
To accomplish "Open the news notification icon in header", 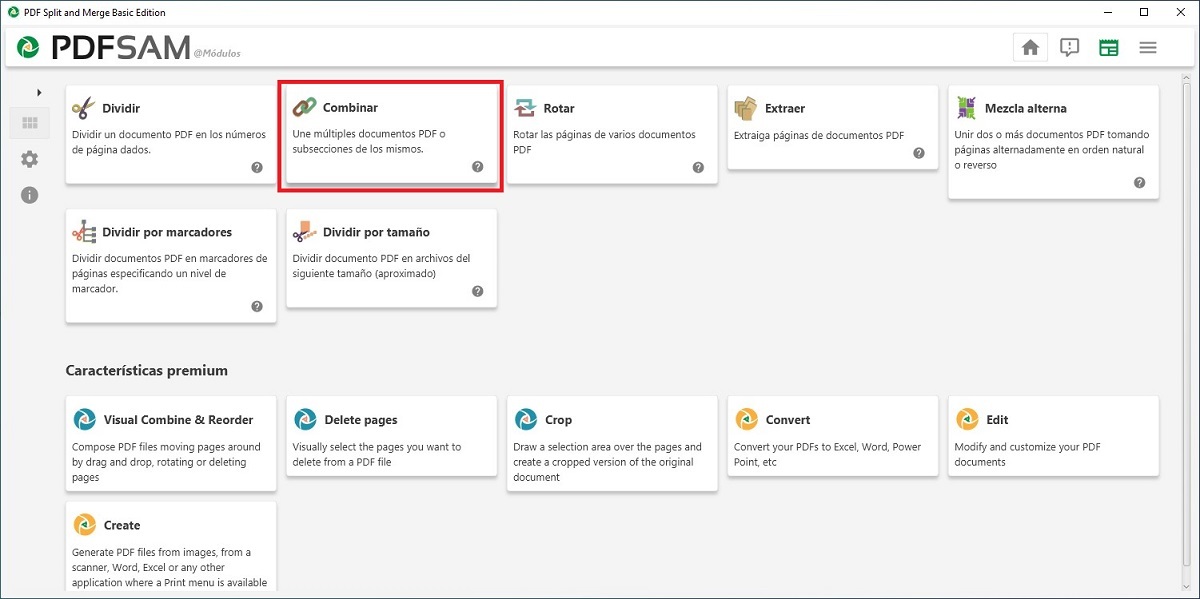I will 1070,47.
